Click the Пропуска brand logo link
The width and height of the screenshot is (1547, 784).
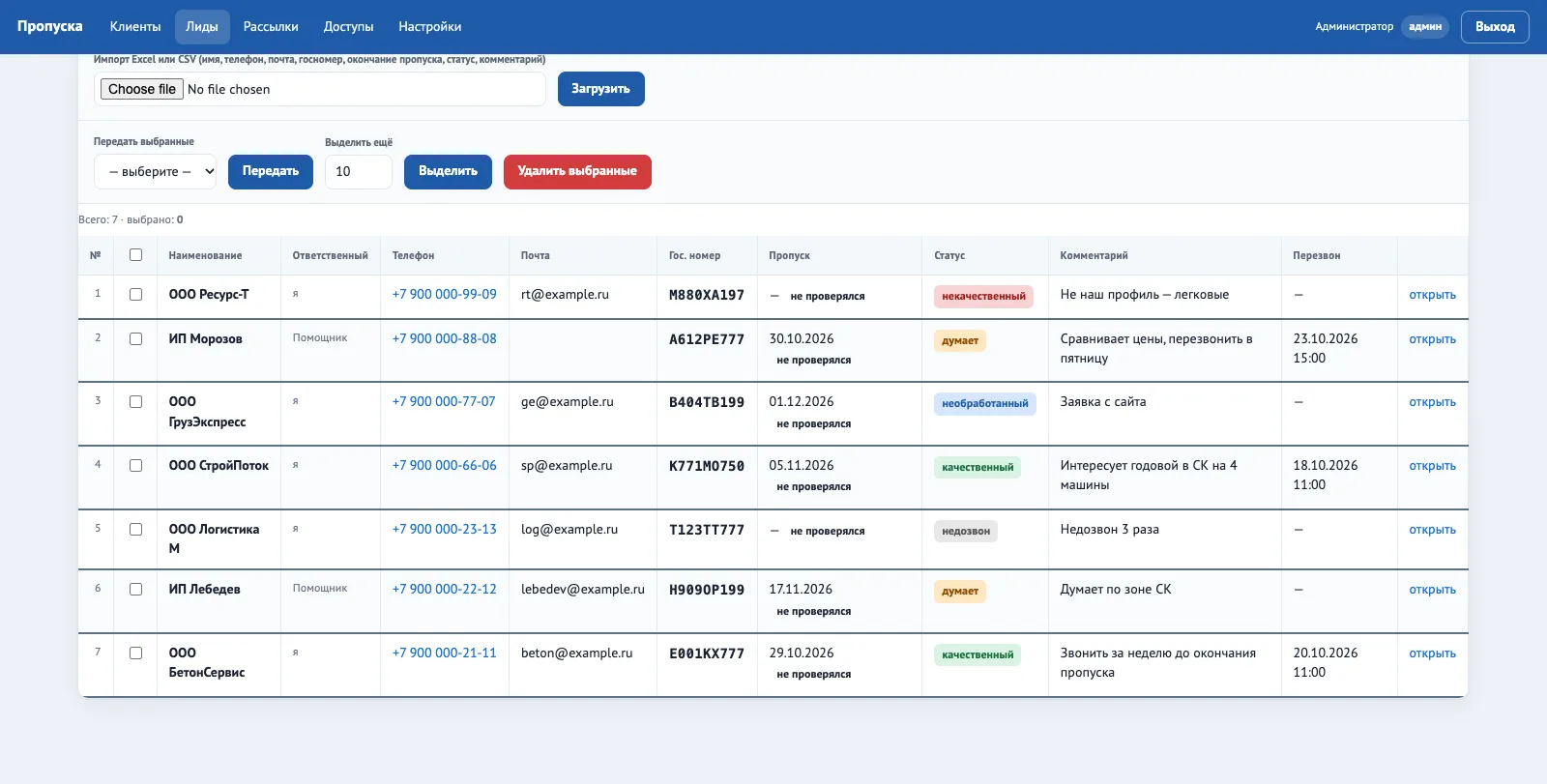(50, 26)
